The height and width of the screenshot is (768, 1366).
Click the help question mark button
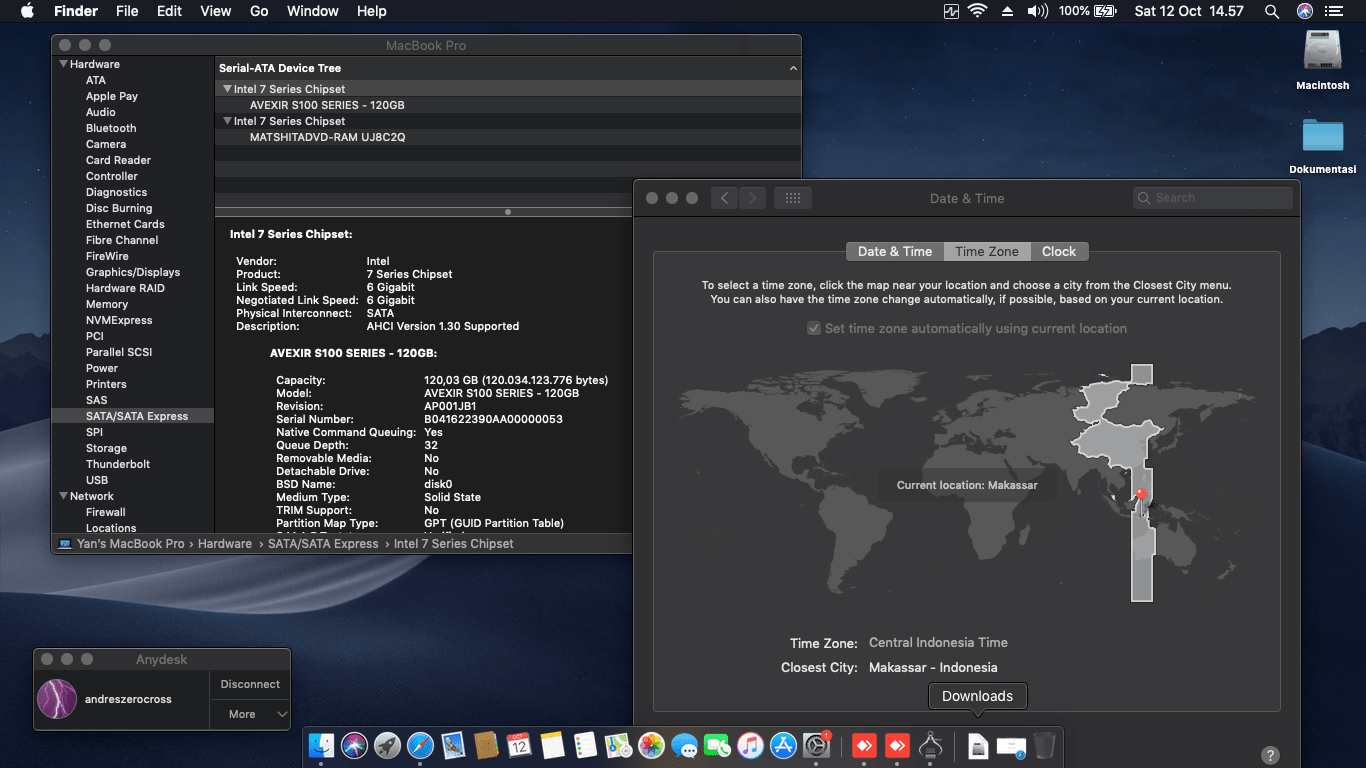[1270, 755]
